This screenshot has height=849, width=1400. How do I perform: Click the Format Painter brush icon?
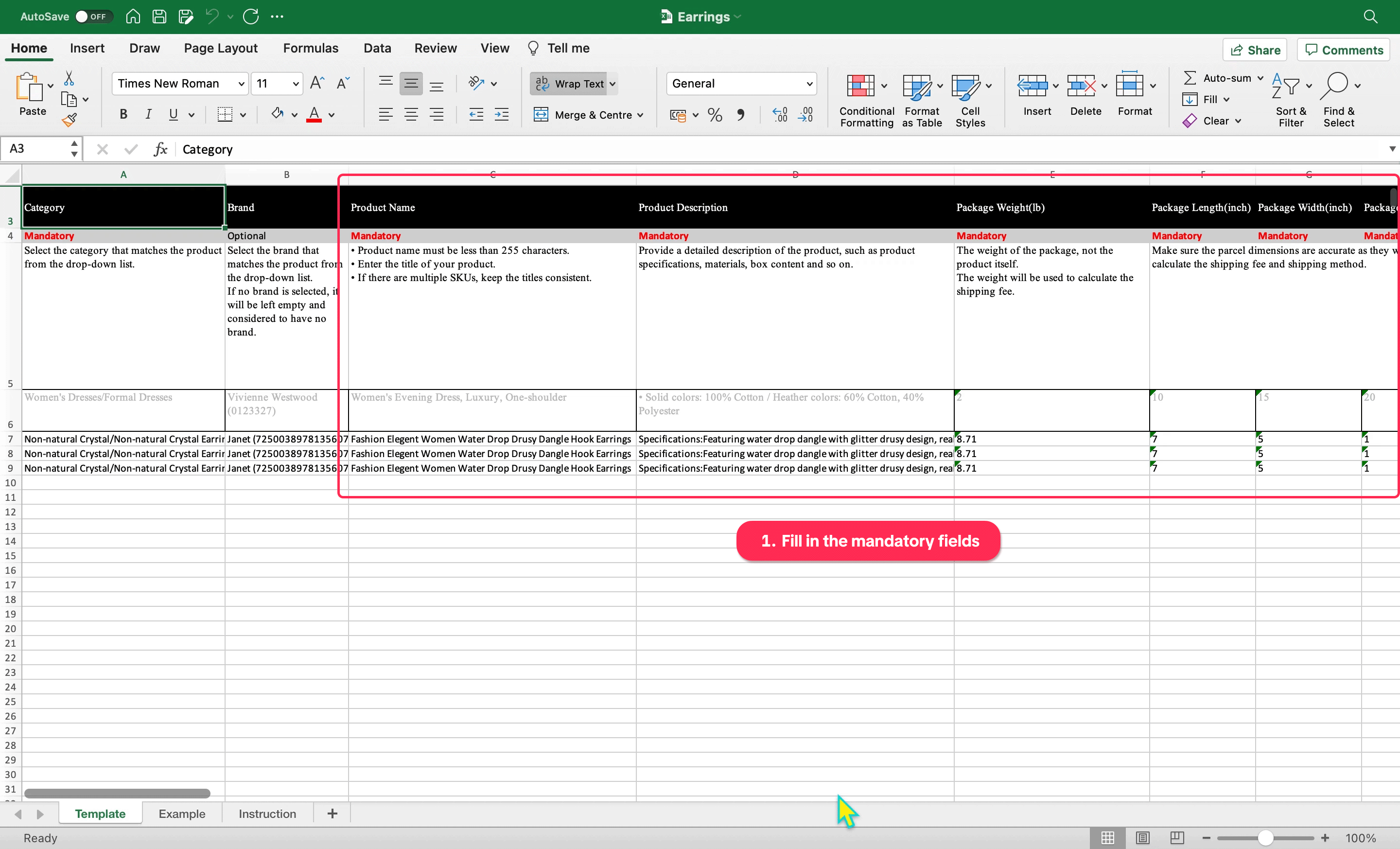point(70,120)
